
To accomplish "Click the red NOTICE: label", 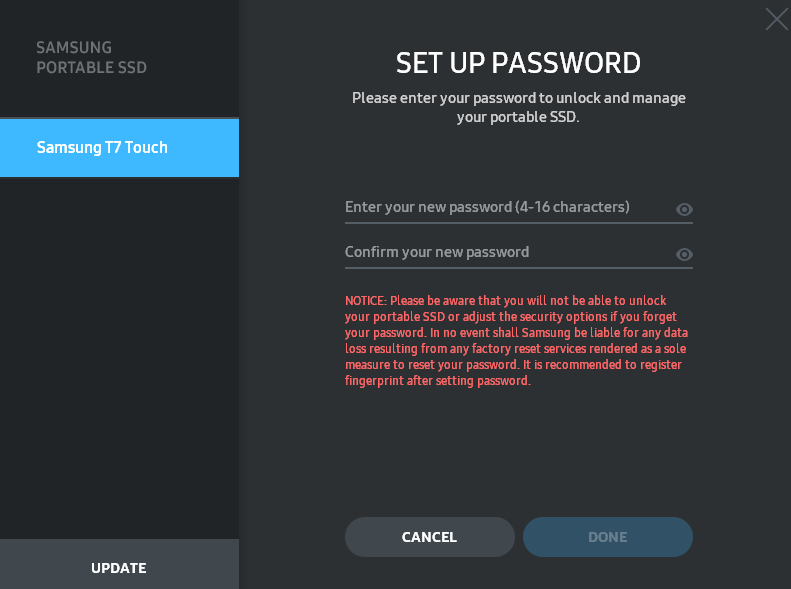I will click(366, 301).
